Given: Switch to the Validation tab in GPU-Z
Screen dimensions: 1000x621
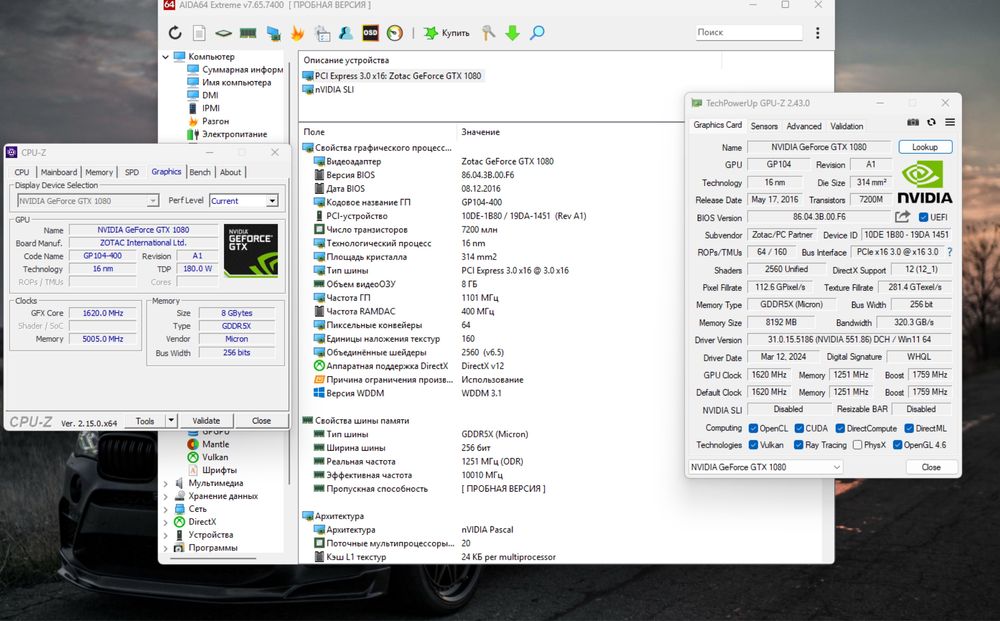Looking at the screenshot, I should tap(846, 126).
